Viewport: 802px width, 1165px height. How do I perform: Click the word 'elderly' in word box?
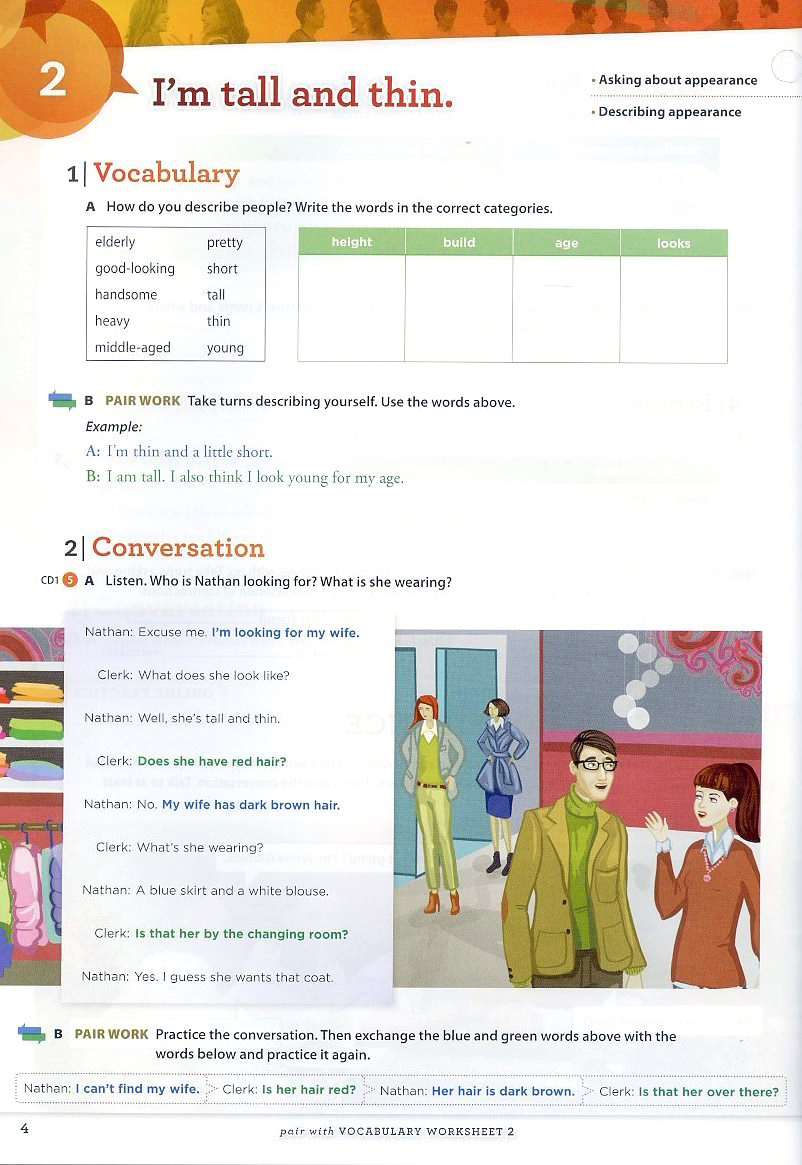(x=115, y=241)
